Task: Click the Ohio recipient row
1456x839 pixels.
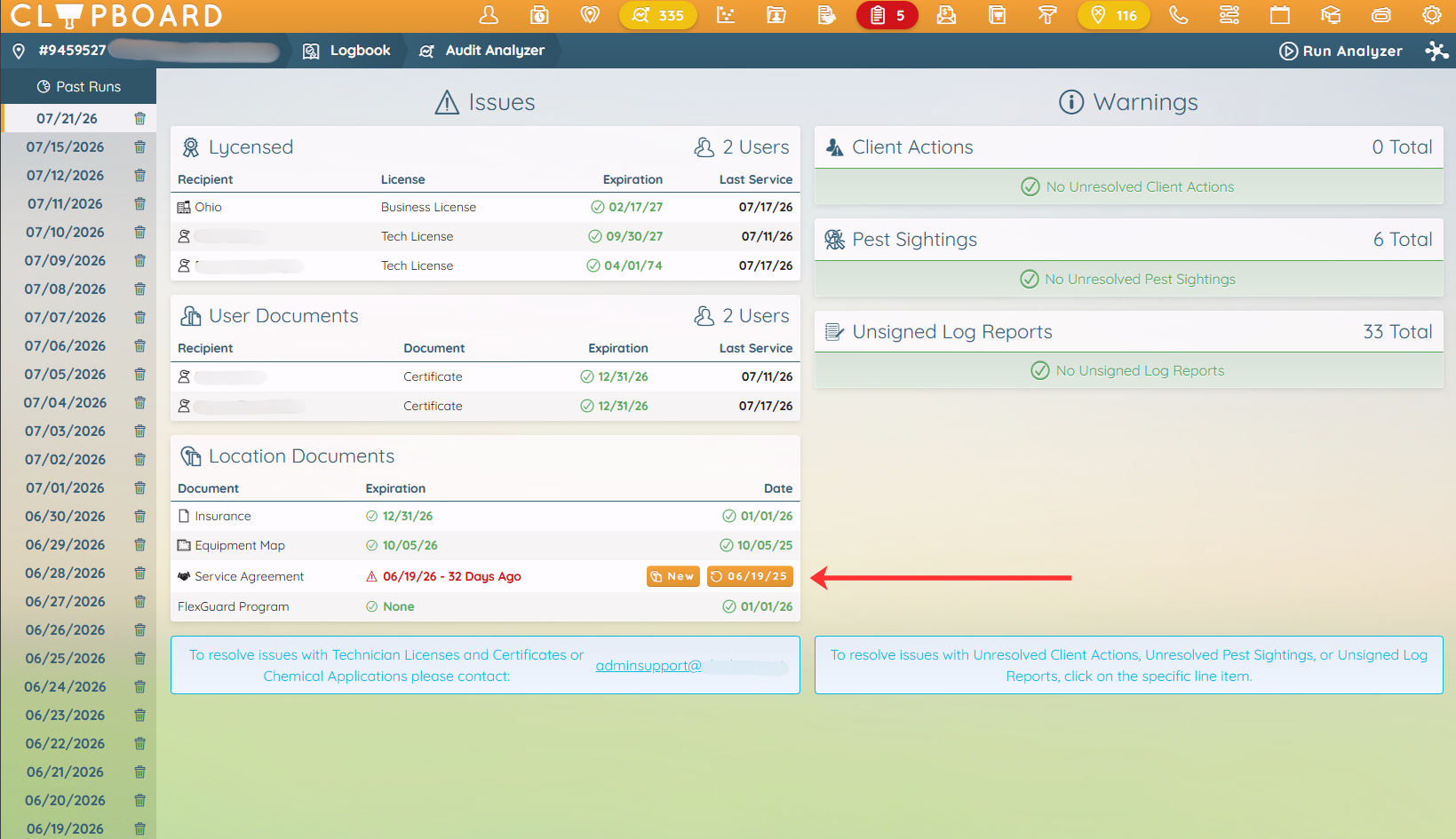Action: (485, 207)
